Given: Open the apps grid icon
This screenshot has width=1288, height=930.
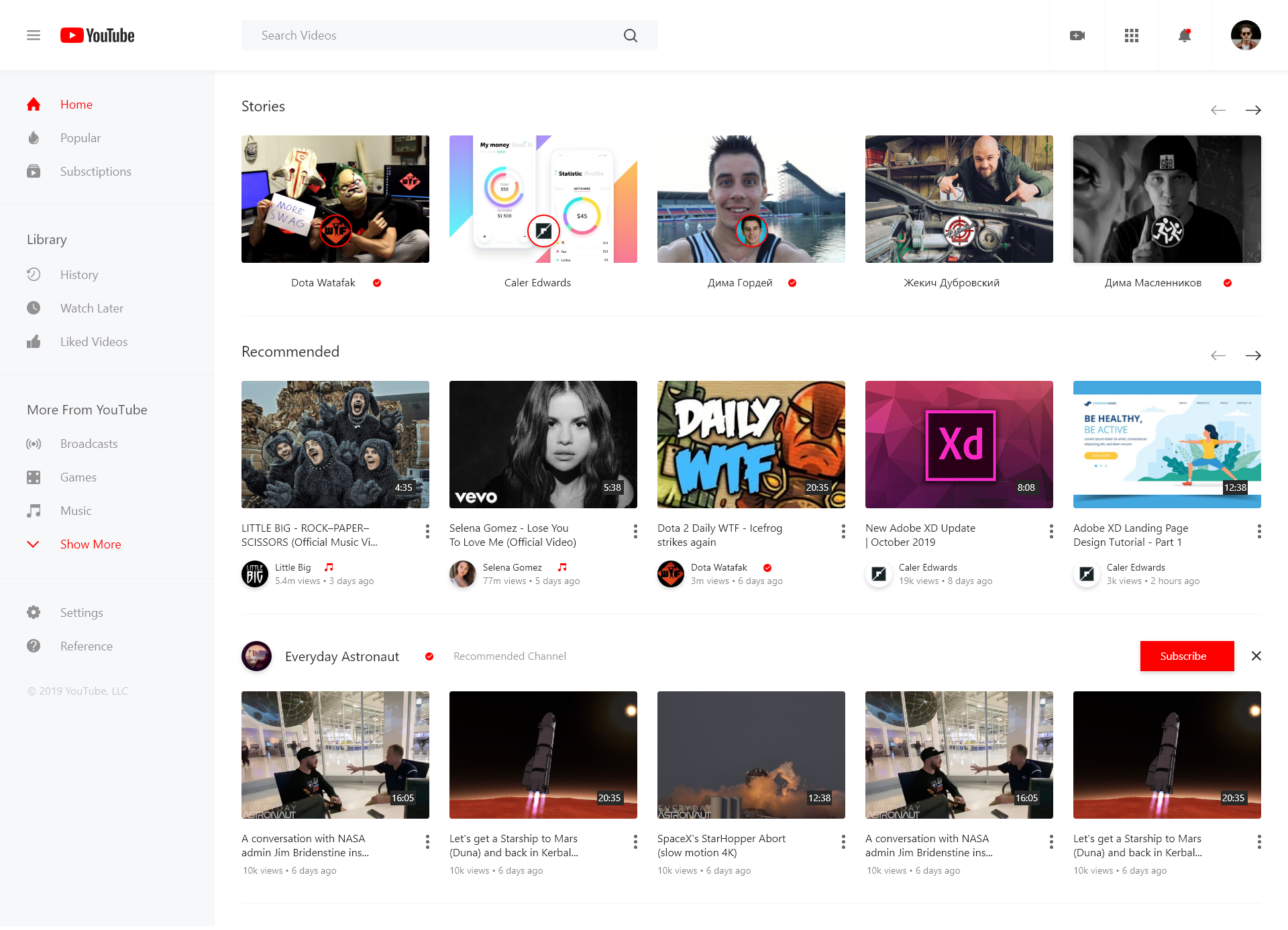Looking at the screenshot, I should (1131, 36).
